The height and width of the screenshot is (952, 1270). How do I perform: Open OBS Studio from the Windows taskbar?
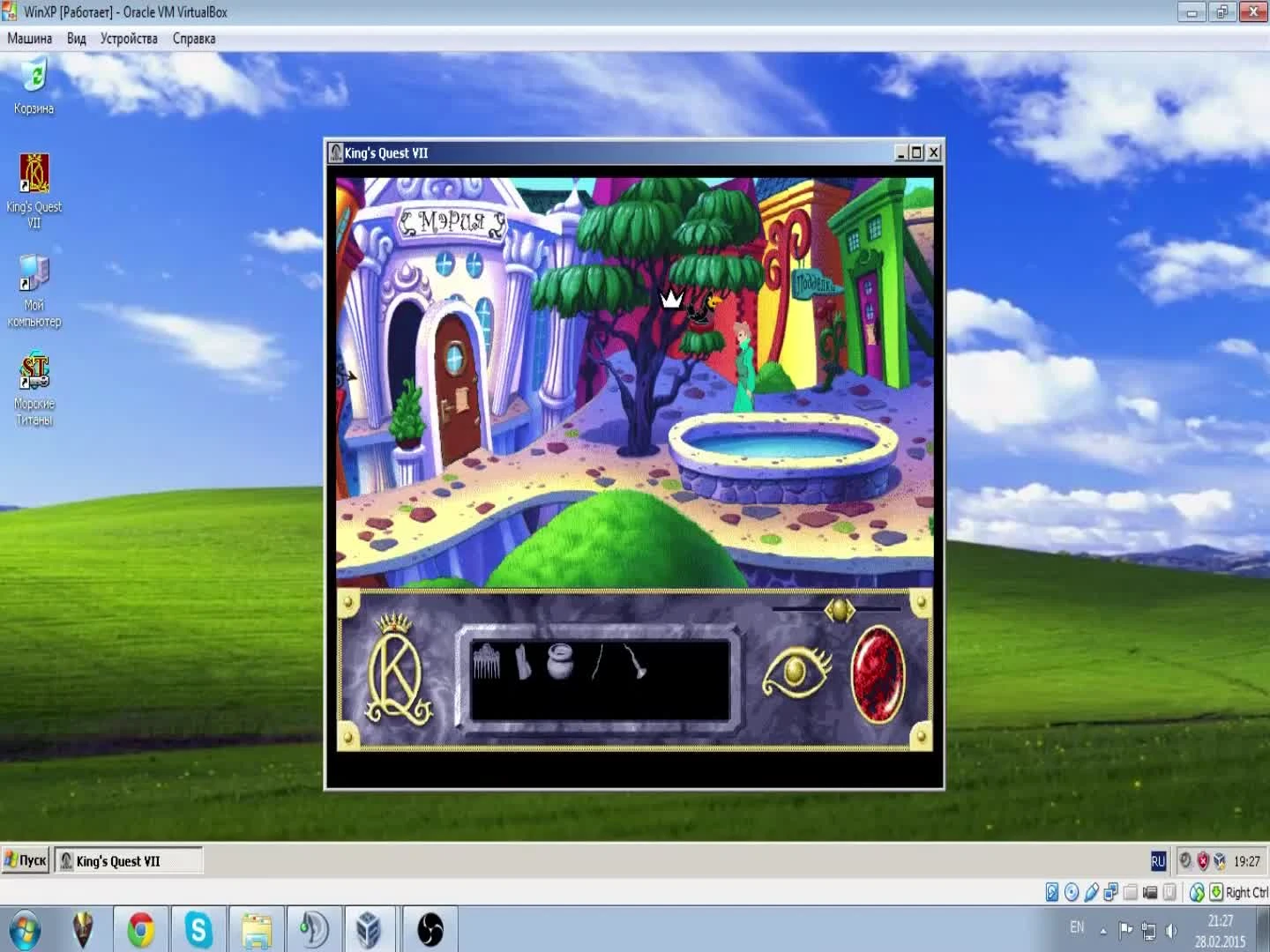pyautogui.click(x=430, y=930)
